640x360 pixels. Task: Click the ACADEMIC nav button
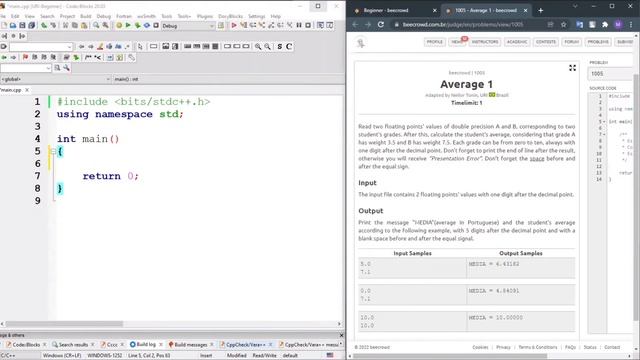coord(517,42)
